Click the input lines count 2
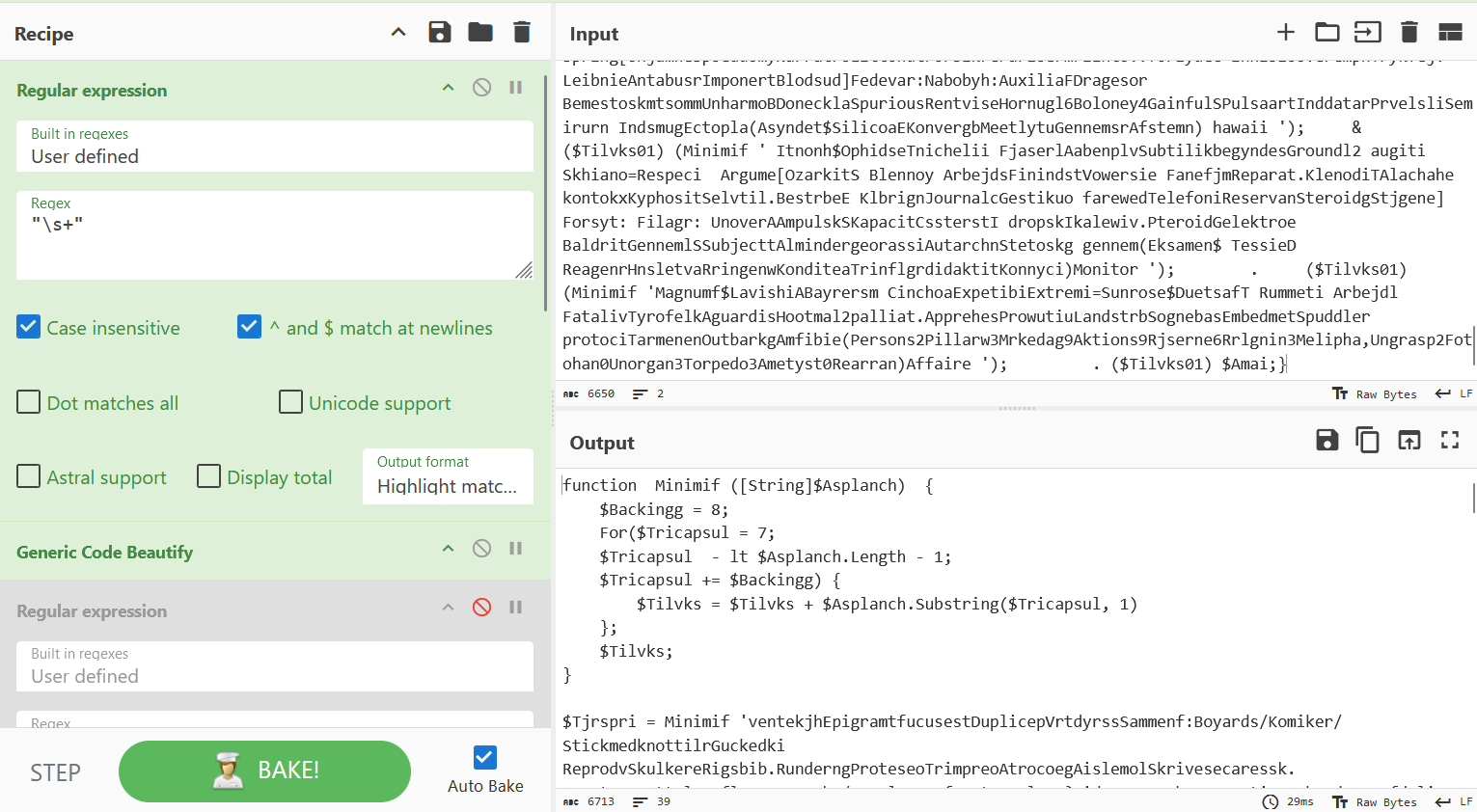 coord(660,393)
